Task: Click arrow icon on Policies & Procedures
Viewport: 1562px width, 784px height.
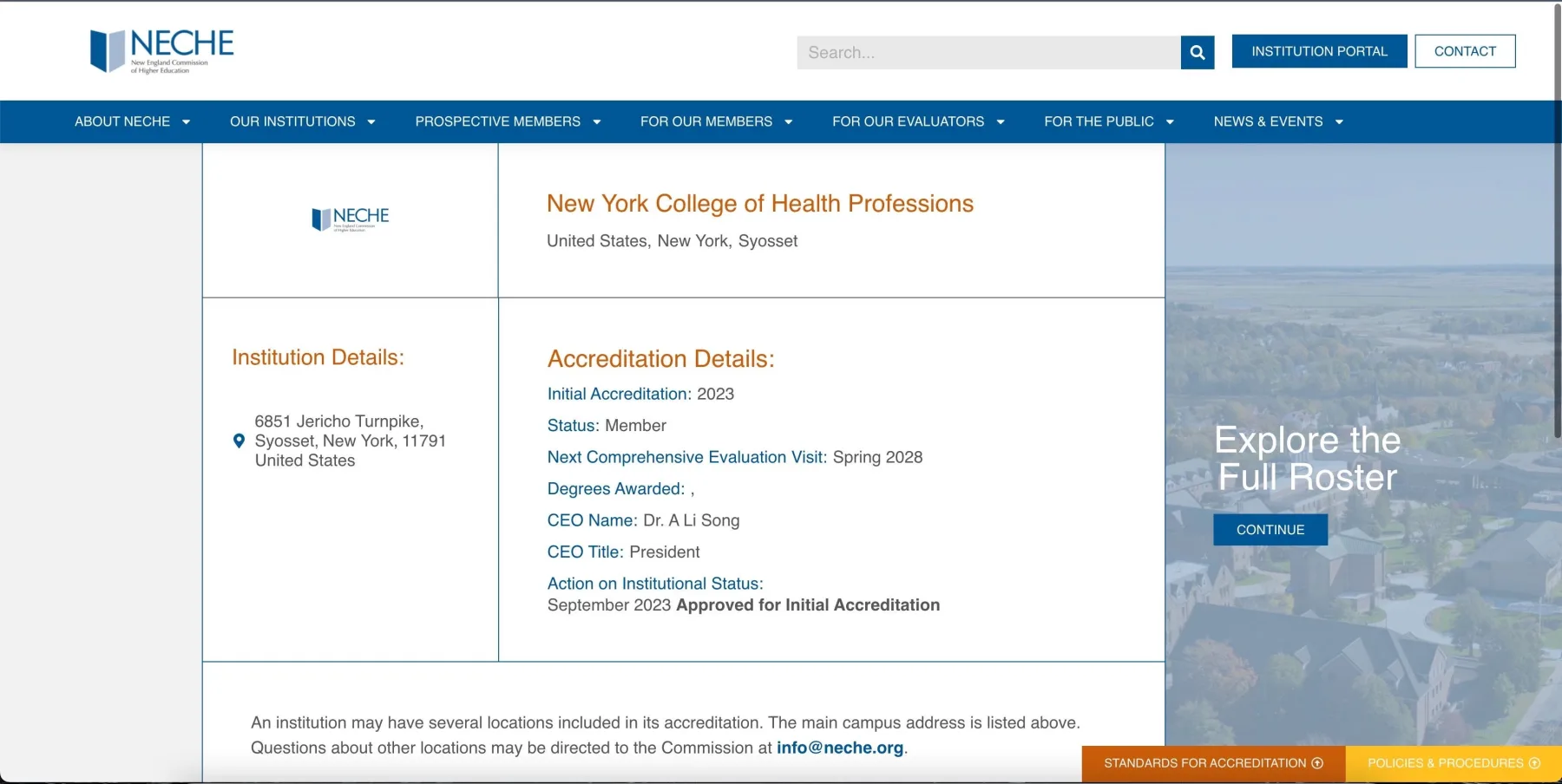Action: [x=1534, y=763]
